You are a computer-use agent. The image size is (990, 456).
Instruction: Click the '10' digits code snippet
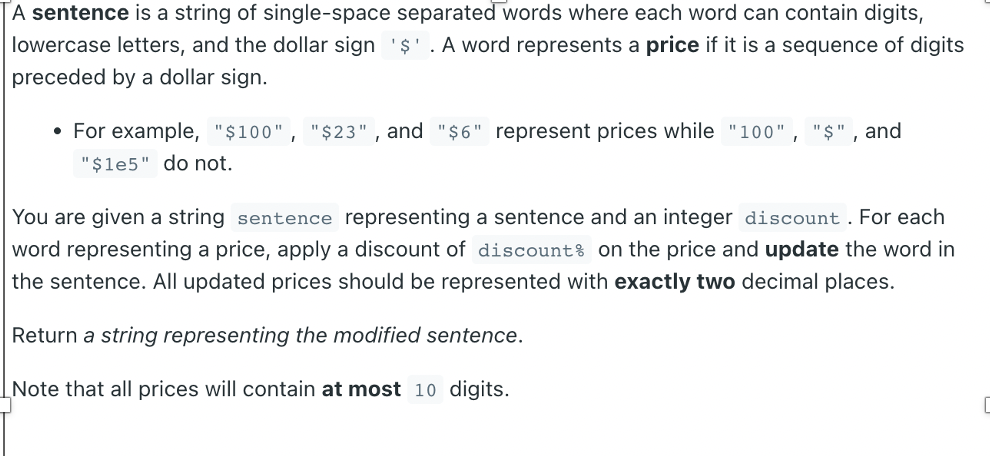426,390
